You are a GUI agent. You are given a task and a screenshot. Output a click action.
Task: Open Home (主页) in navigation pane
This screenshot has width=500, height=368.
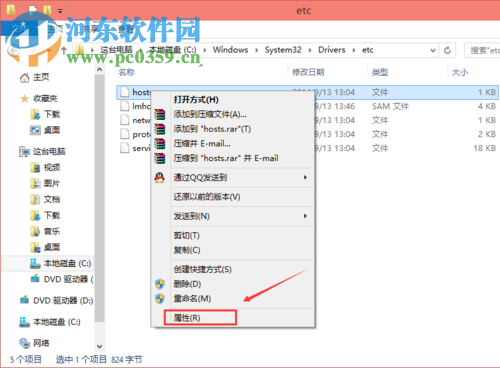tap(41, 77)
